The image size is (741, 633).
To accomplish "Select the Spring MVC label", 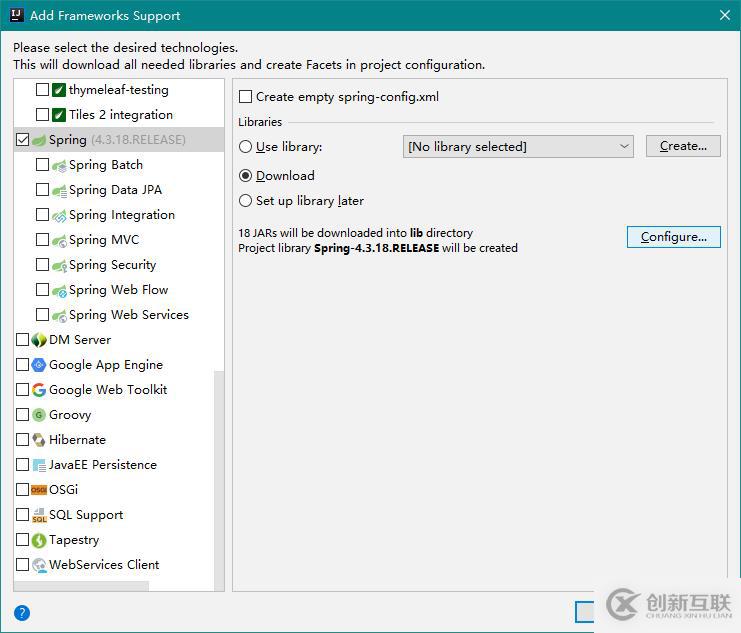I will coord(104,240).
